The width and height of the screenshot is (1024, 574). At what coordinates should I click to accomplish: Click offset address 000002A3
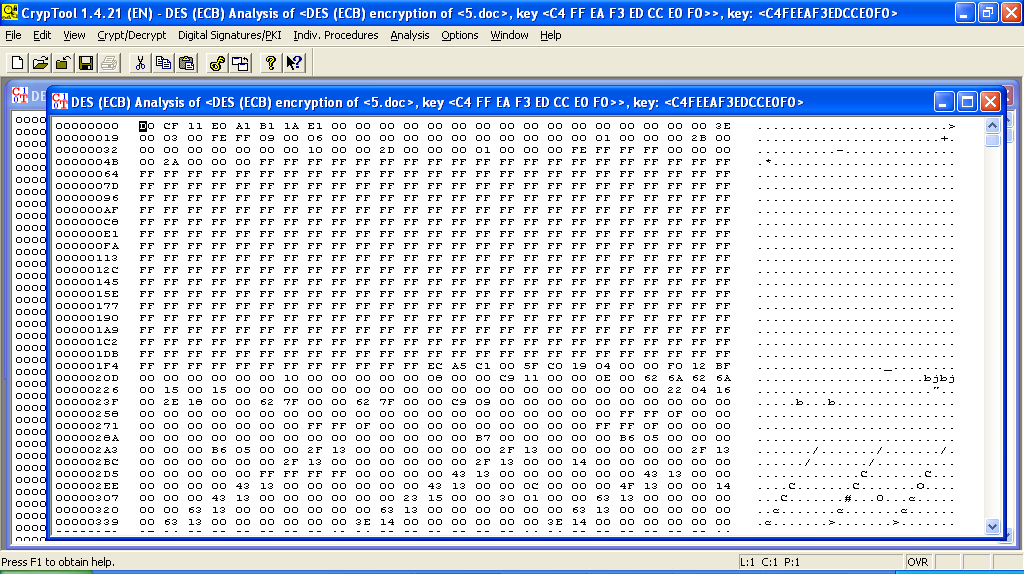pos(87,450)
